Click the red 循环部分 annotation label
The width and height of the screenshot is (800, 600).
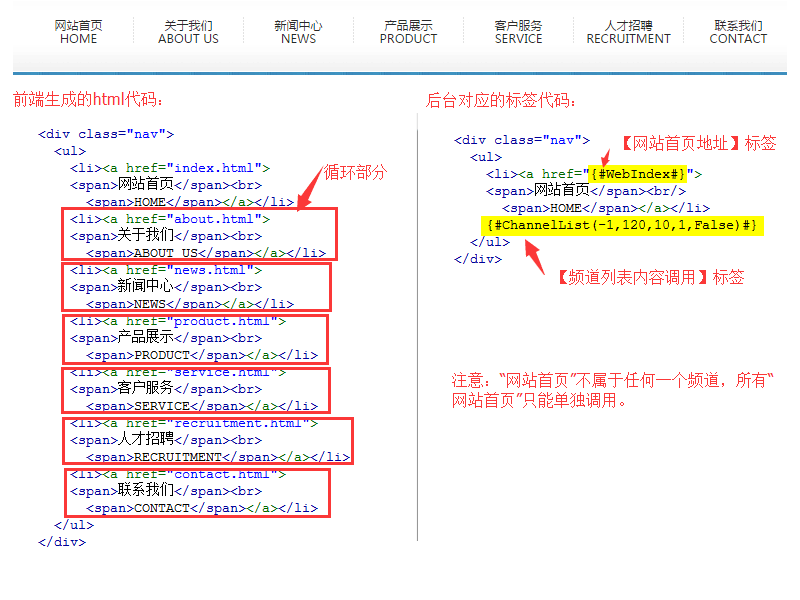tap(355, 172)
